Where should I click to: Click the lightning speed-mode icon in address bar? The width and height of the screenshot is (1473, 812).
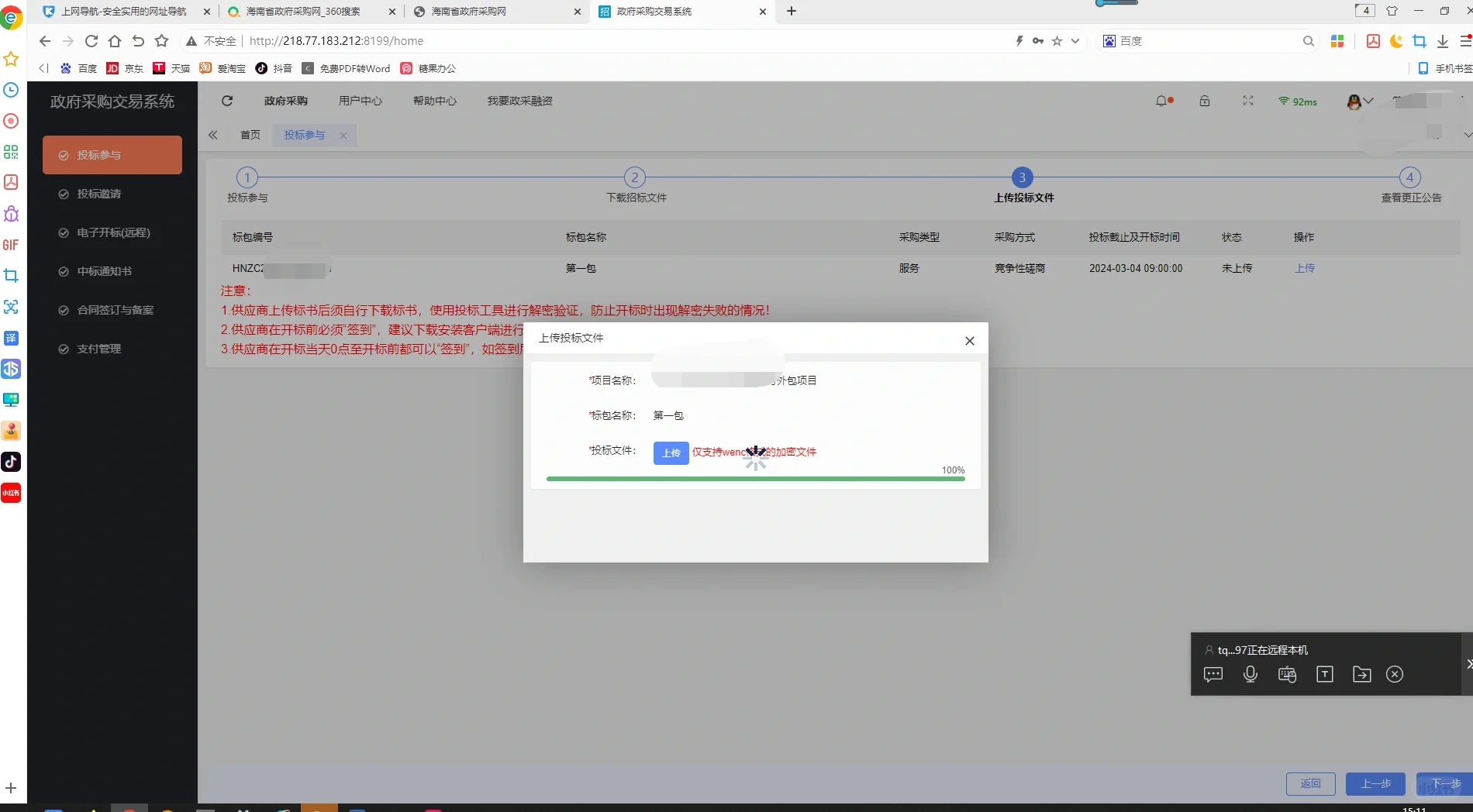click(1019, 41)
